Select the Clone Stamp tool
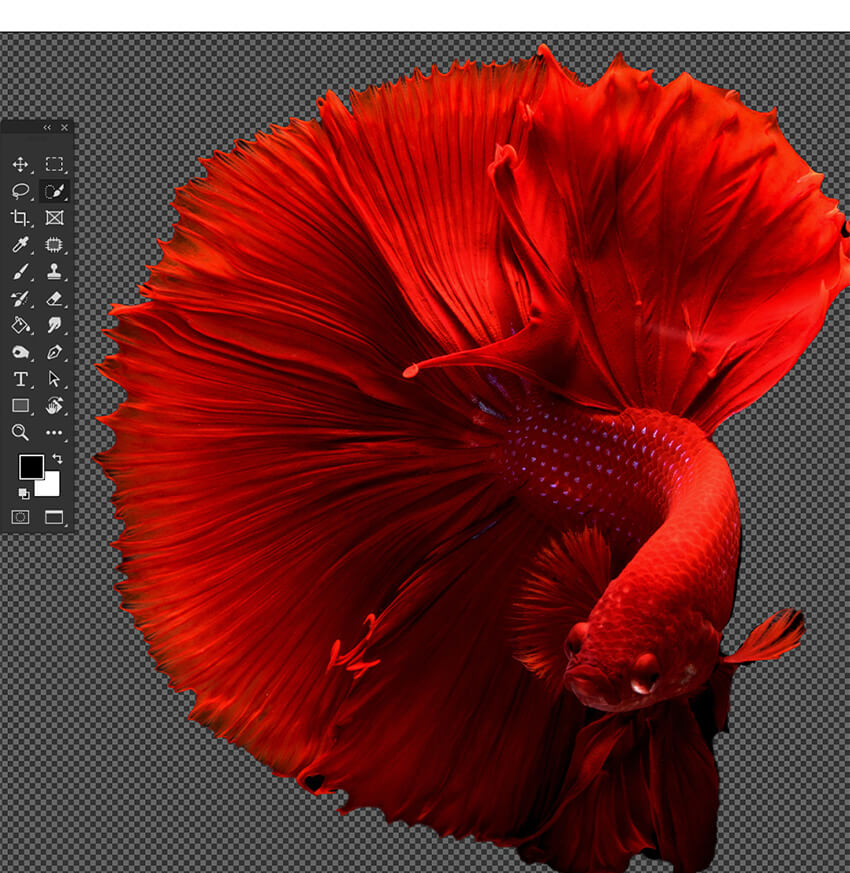 (x=54, y=272)
